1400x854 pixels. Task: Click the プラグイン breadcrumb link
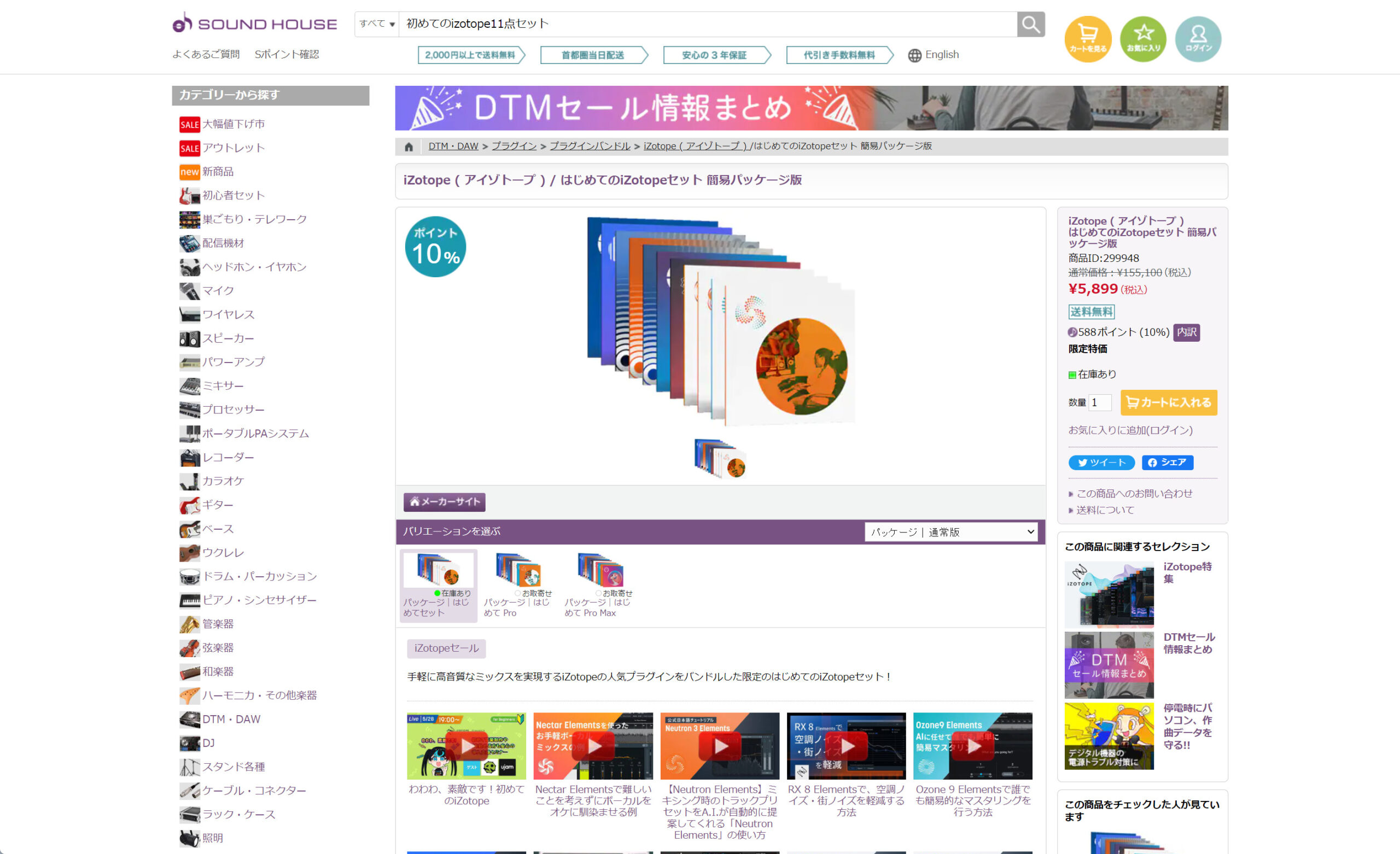tap(514, 146)
